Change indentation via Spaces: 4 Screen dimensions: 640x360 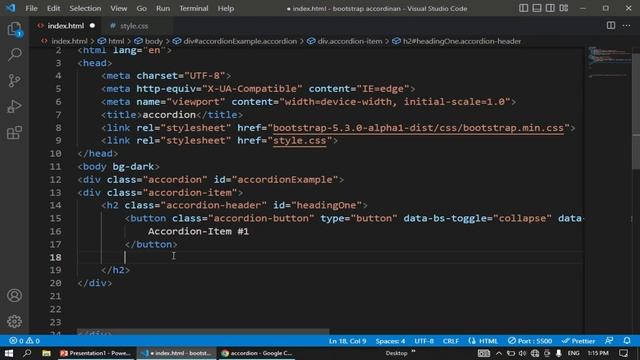click(390, 341)
